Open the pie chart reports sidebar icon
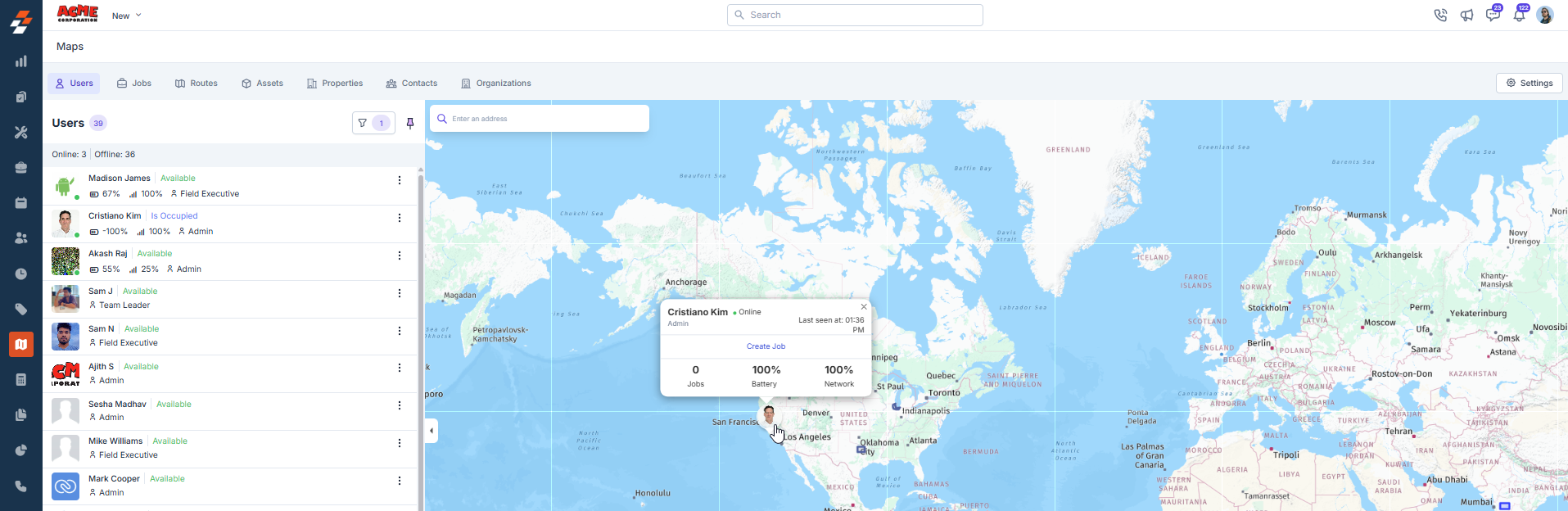The width and height of the screenshot is (1568, 511). click(21, 450)
